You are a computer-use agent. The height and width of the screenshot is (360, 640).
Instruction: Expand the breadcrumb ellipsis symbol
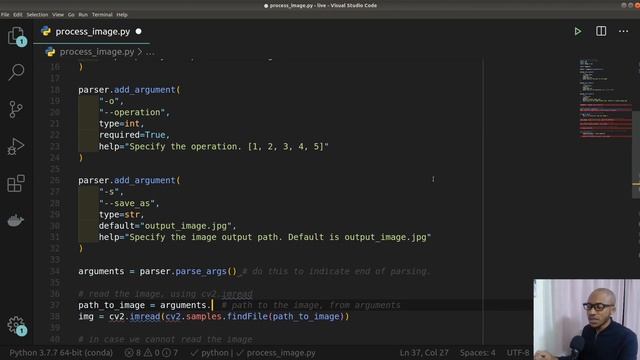pos(150,52)
